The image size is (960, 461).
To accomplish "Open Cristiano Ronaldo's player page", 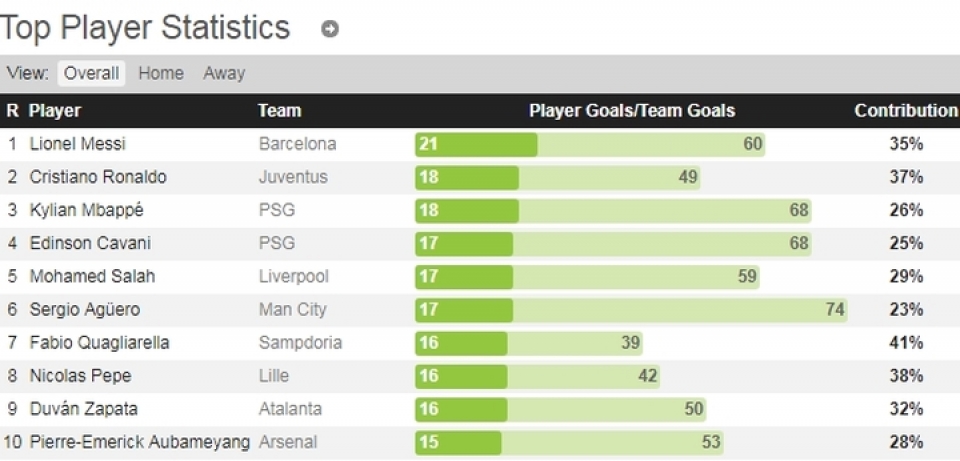I will point(98,177).
